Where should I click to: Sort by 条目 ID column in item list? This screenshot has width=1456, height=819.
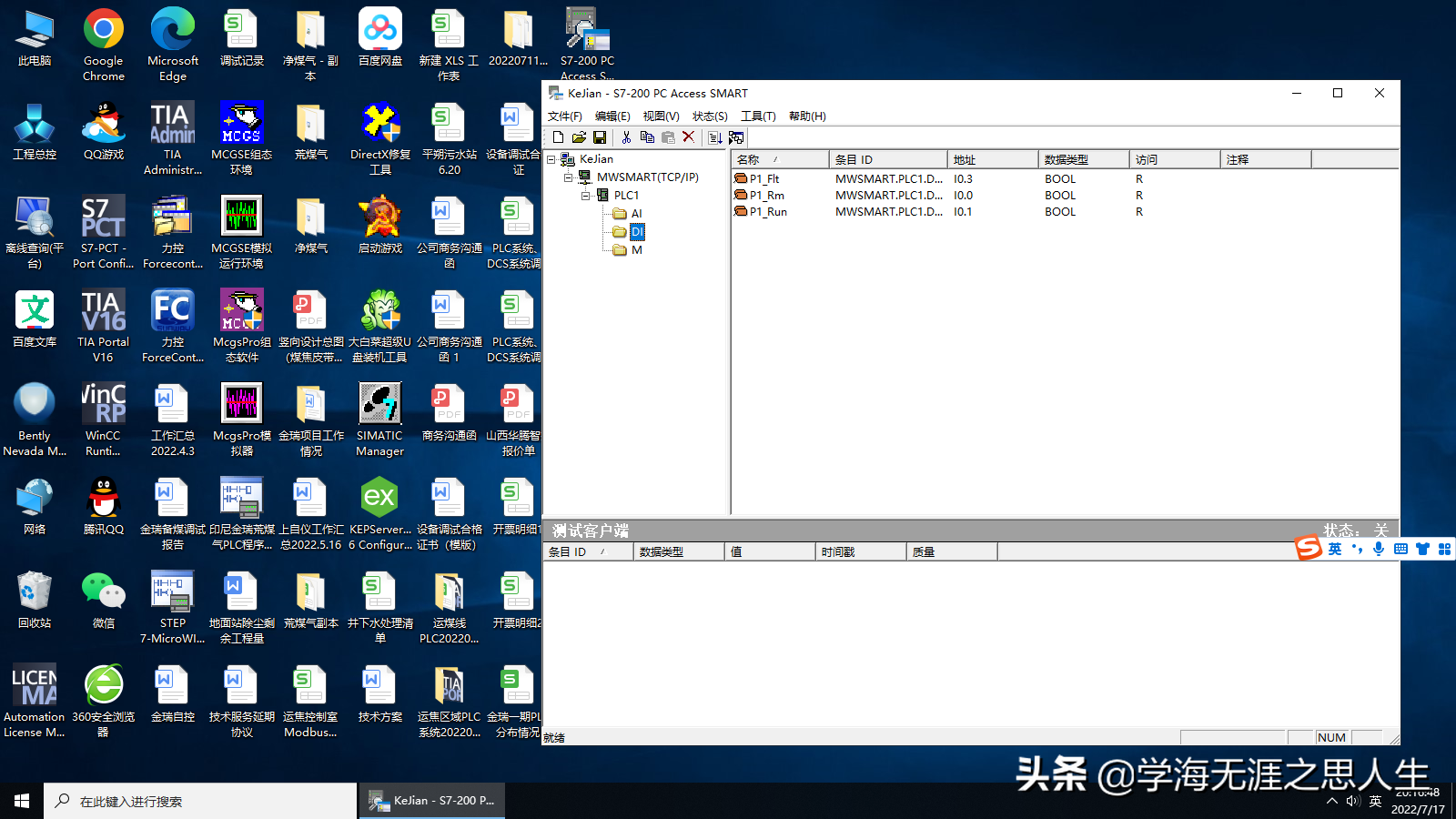click(888, 159)
